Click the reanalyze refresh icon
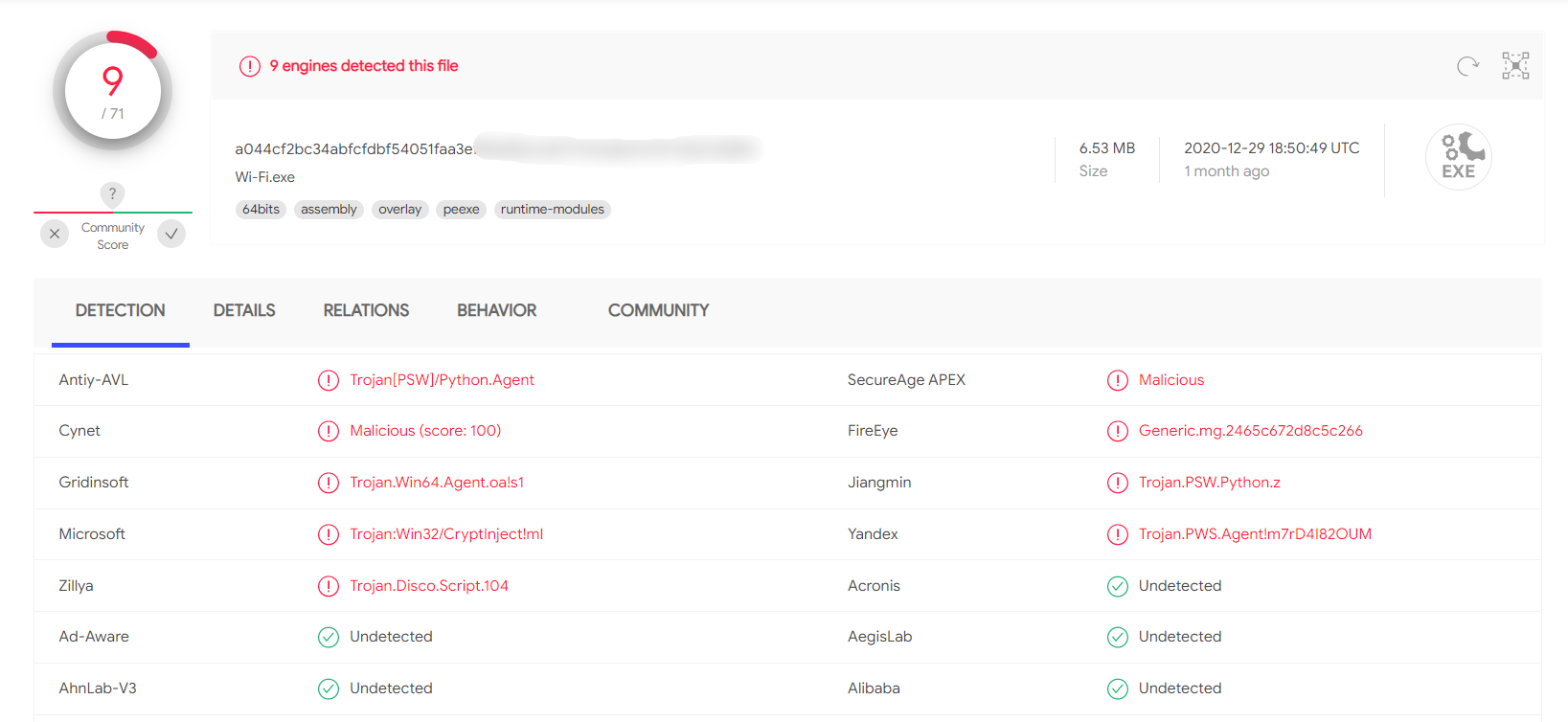This screenshot has width=1568, height=722. [1467, 66]
